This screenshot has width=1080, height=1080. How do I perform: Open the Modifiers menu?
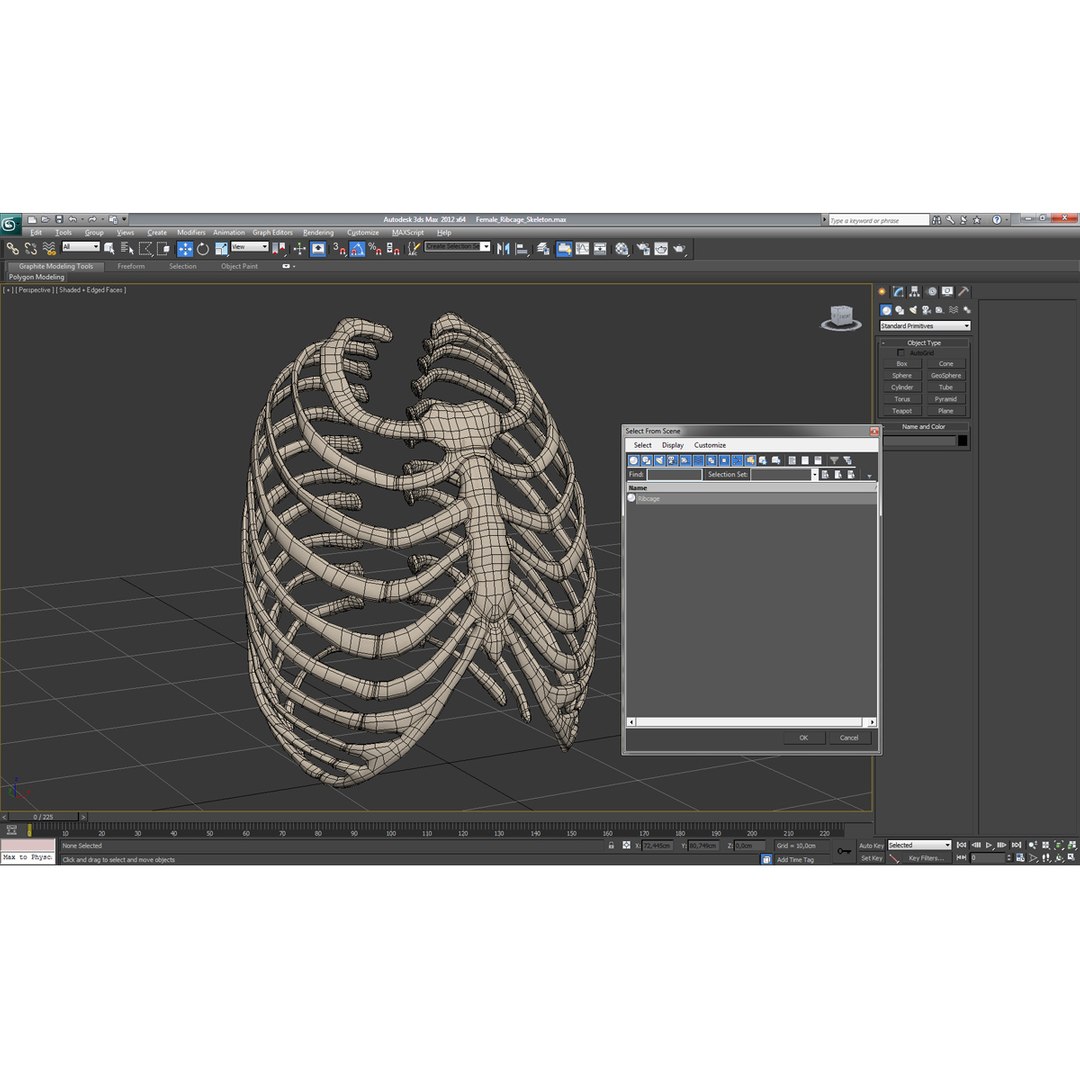(191, 233)
